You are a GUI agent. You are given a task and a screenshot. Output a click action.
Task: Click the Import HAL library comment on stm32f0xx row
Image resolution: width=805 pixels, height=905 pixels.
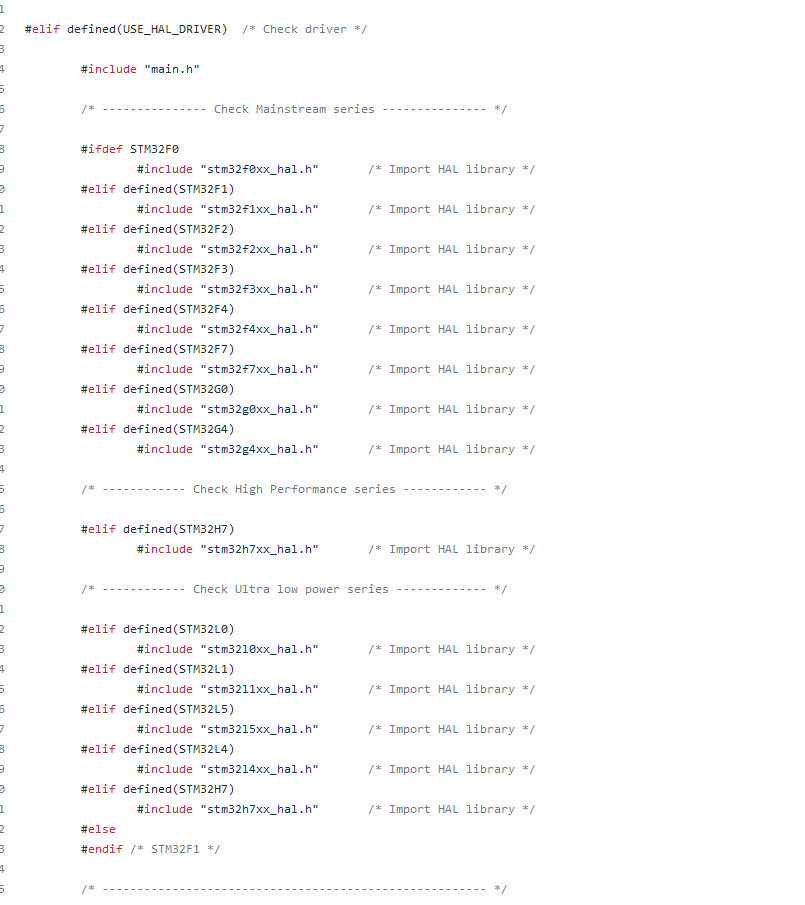451,169
